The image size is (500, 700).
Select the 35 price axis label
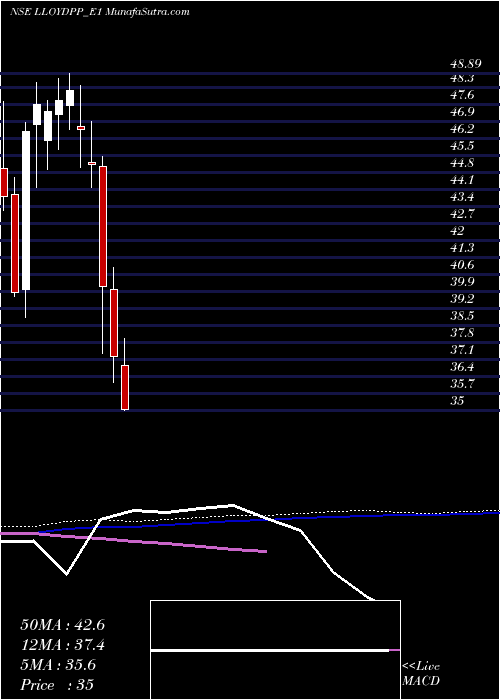pos(458,400)
